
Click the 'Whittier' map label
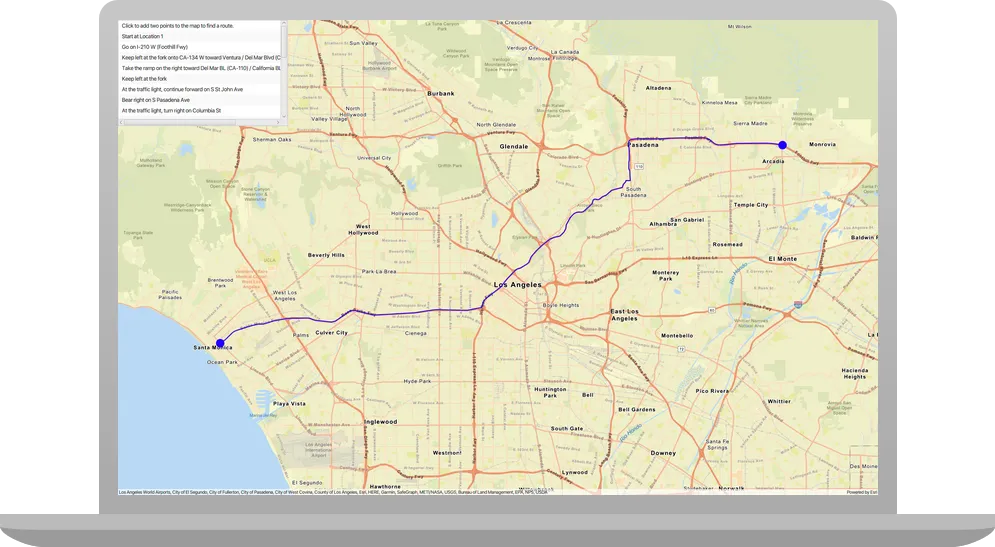(779, 401)
